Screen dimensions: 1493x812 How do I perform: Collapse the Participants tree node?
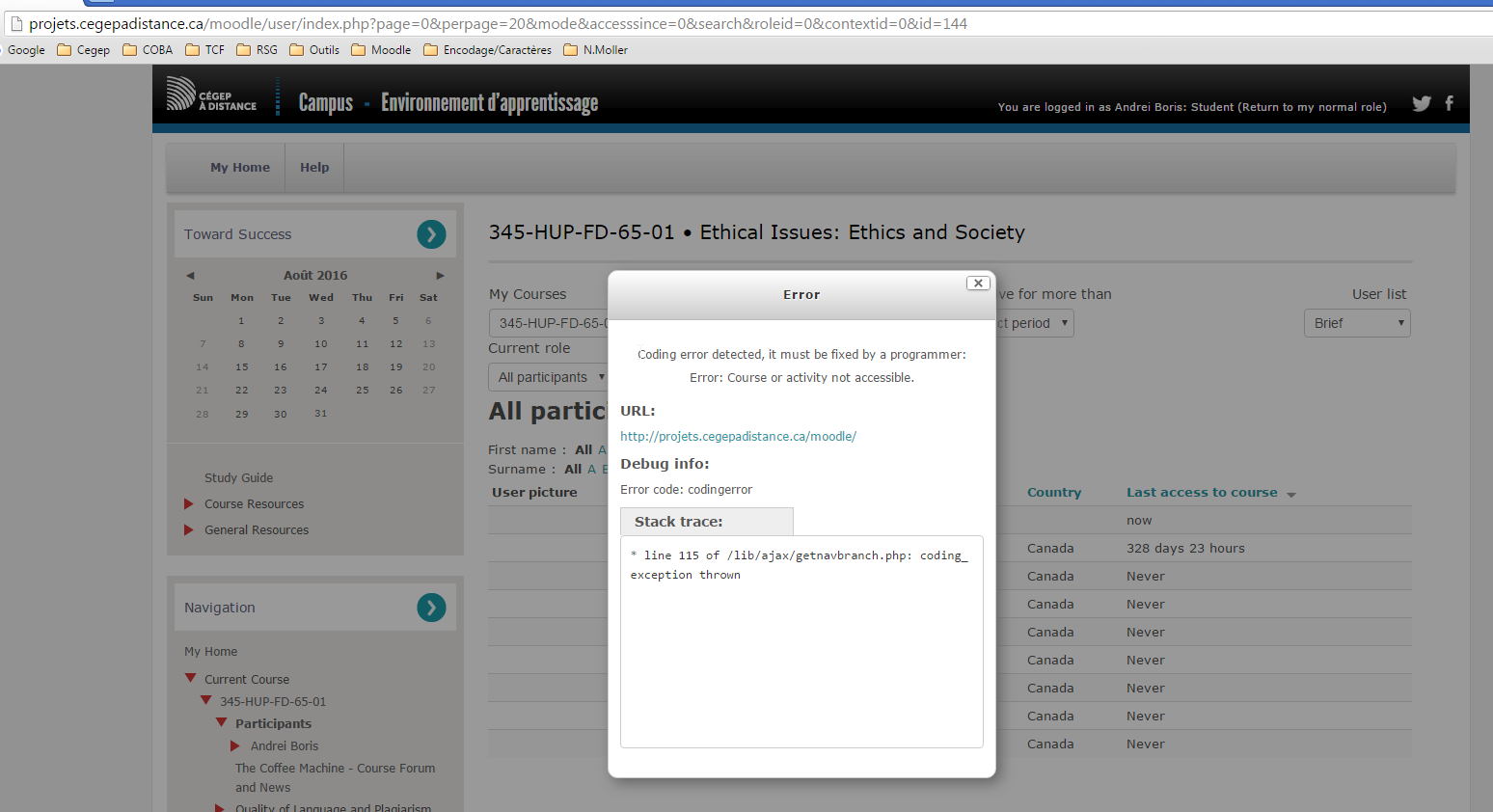tap(222, 722)
